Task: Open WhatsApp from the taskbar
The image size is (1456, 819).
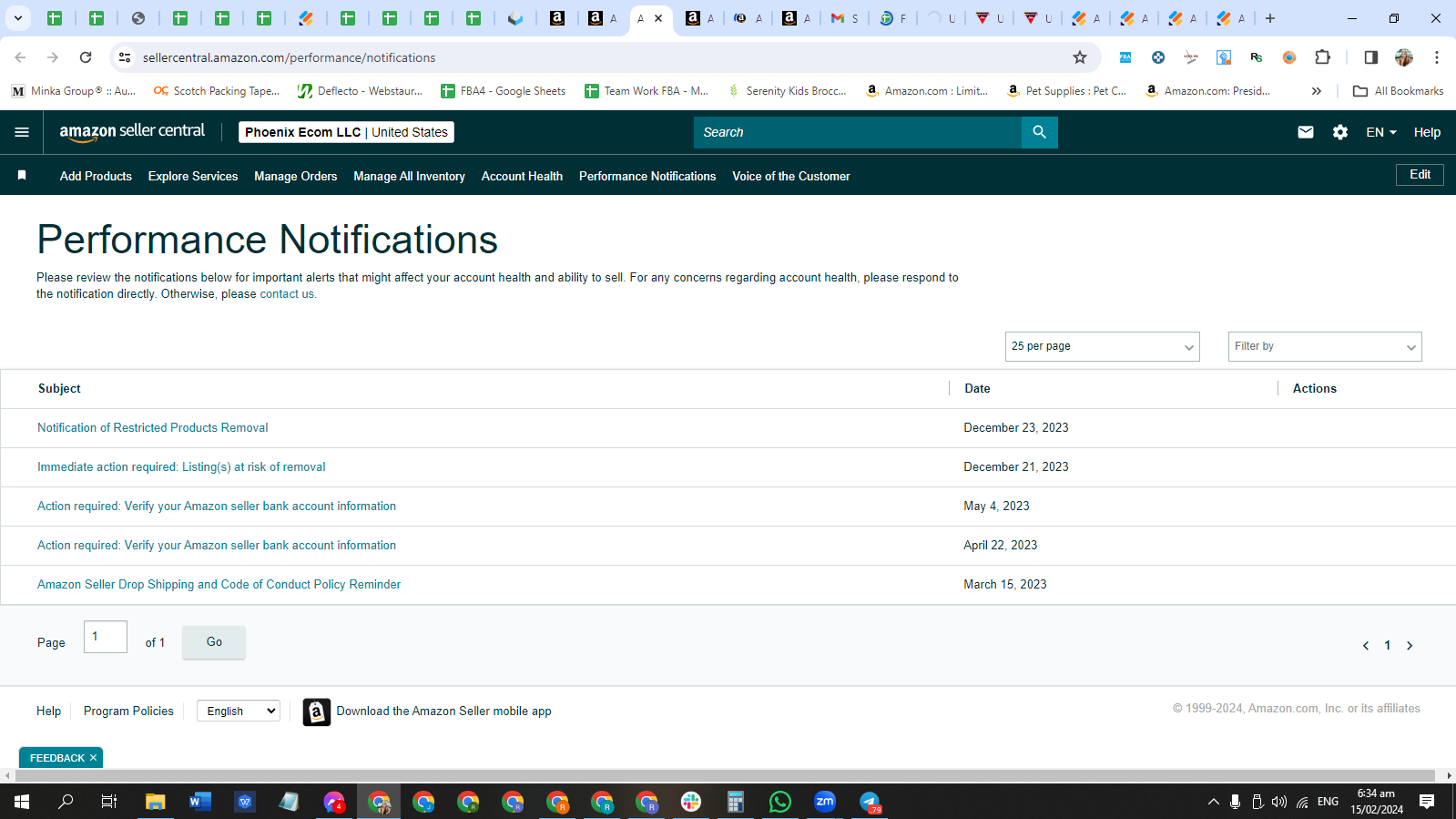Action: click(x=780, y=802)
